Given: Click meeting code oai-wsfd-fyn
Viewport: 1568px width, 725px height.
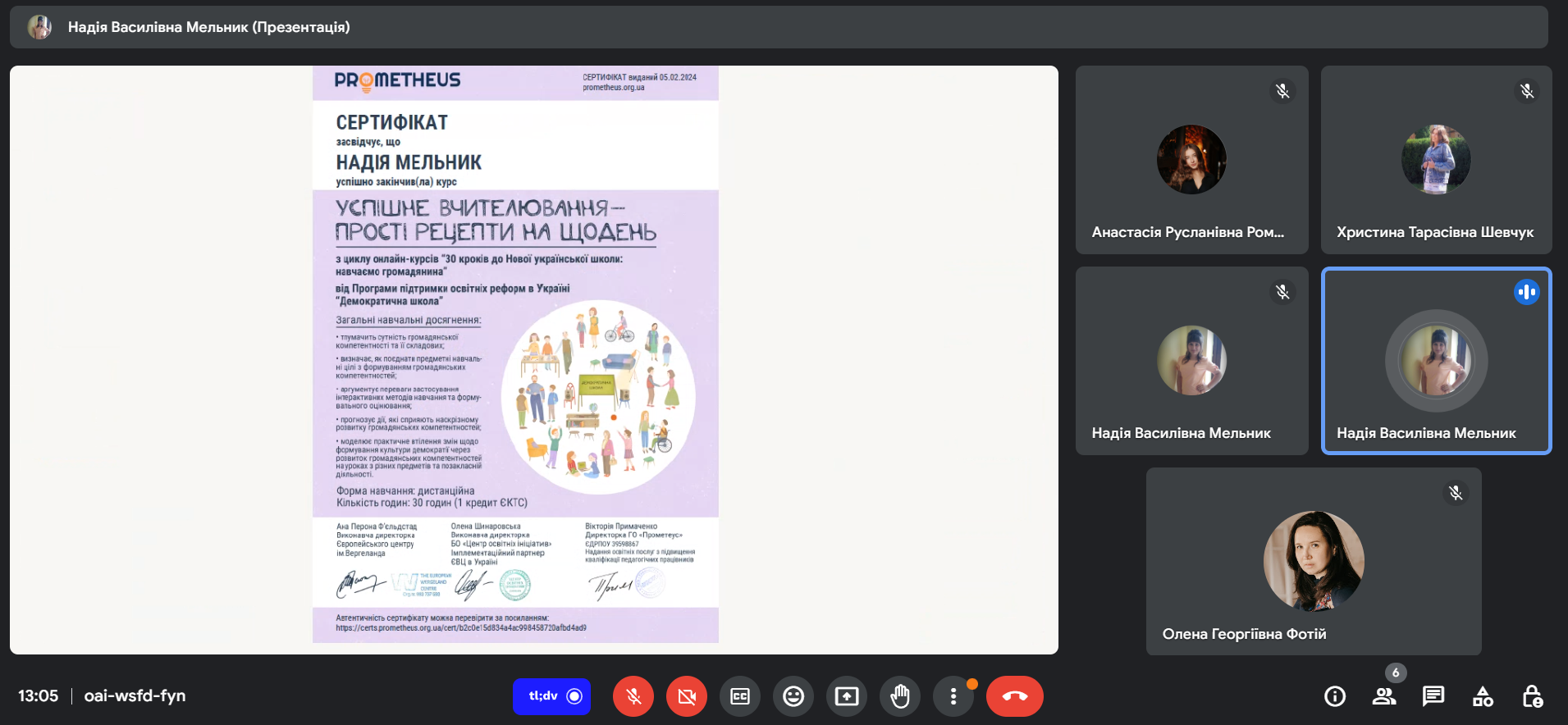Looking at the screenshot, I should click(x=135, y=695).
